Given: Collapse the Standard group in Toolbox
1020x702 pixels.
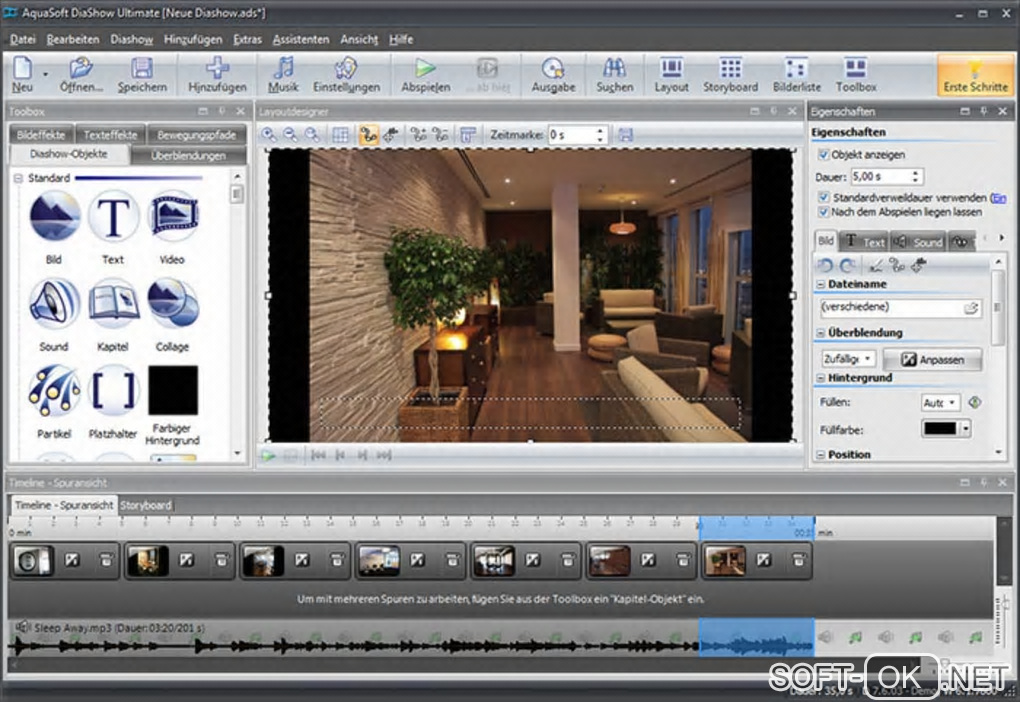Looking at the screenshot, I should (x=18, y=178).
